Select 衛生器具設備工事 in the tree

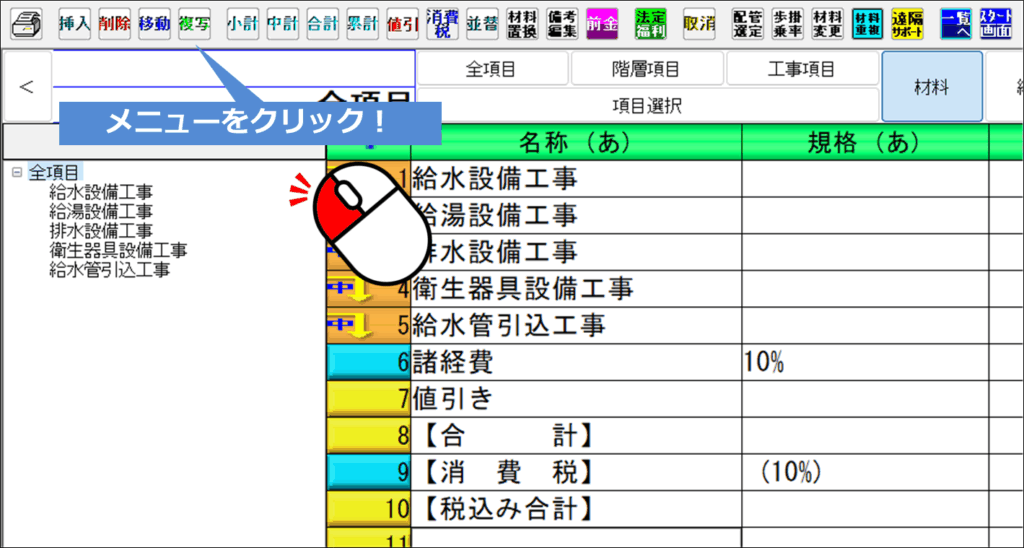(118, 250)
